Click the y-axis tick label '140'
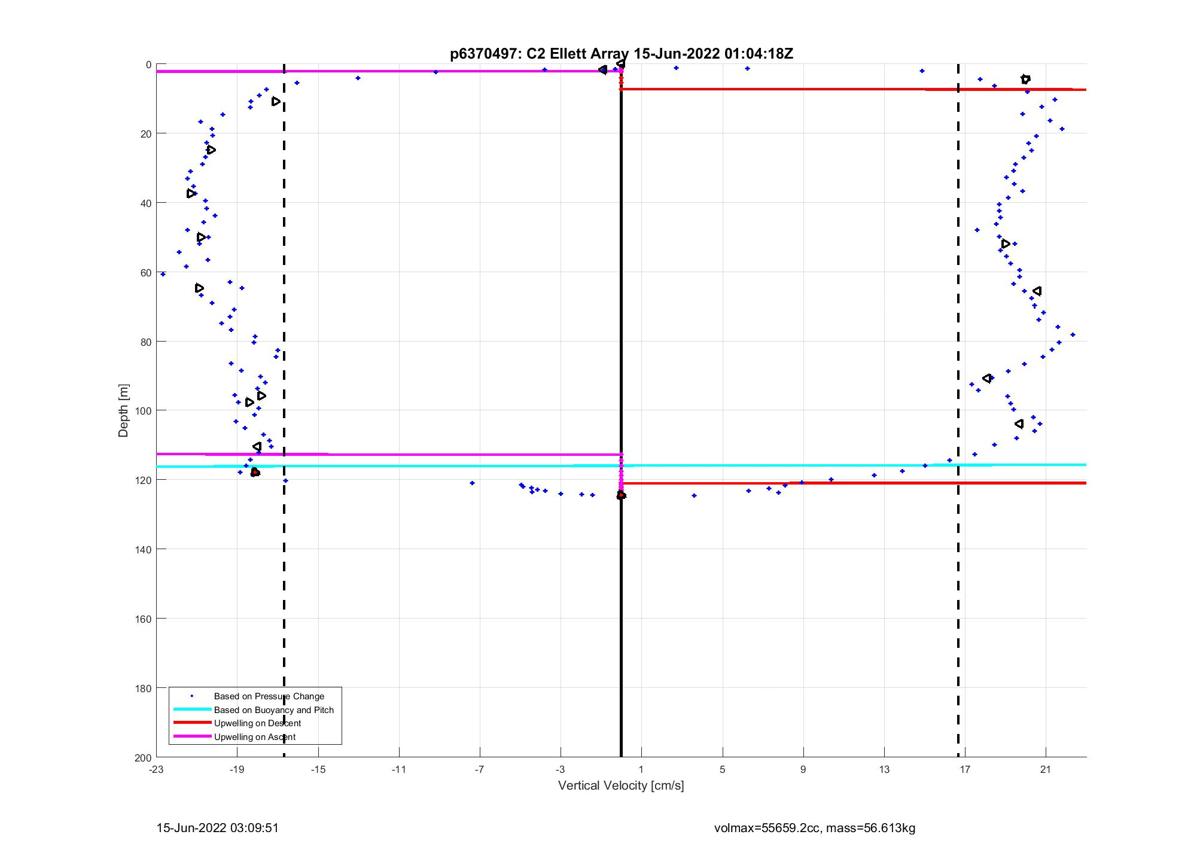 pyautogui.click(x=142, y=549)
